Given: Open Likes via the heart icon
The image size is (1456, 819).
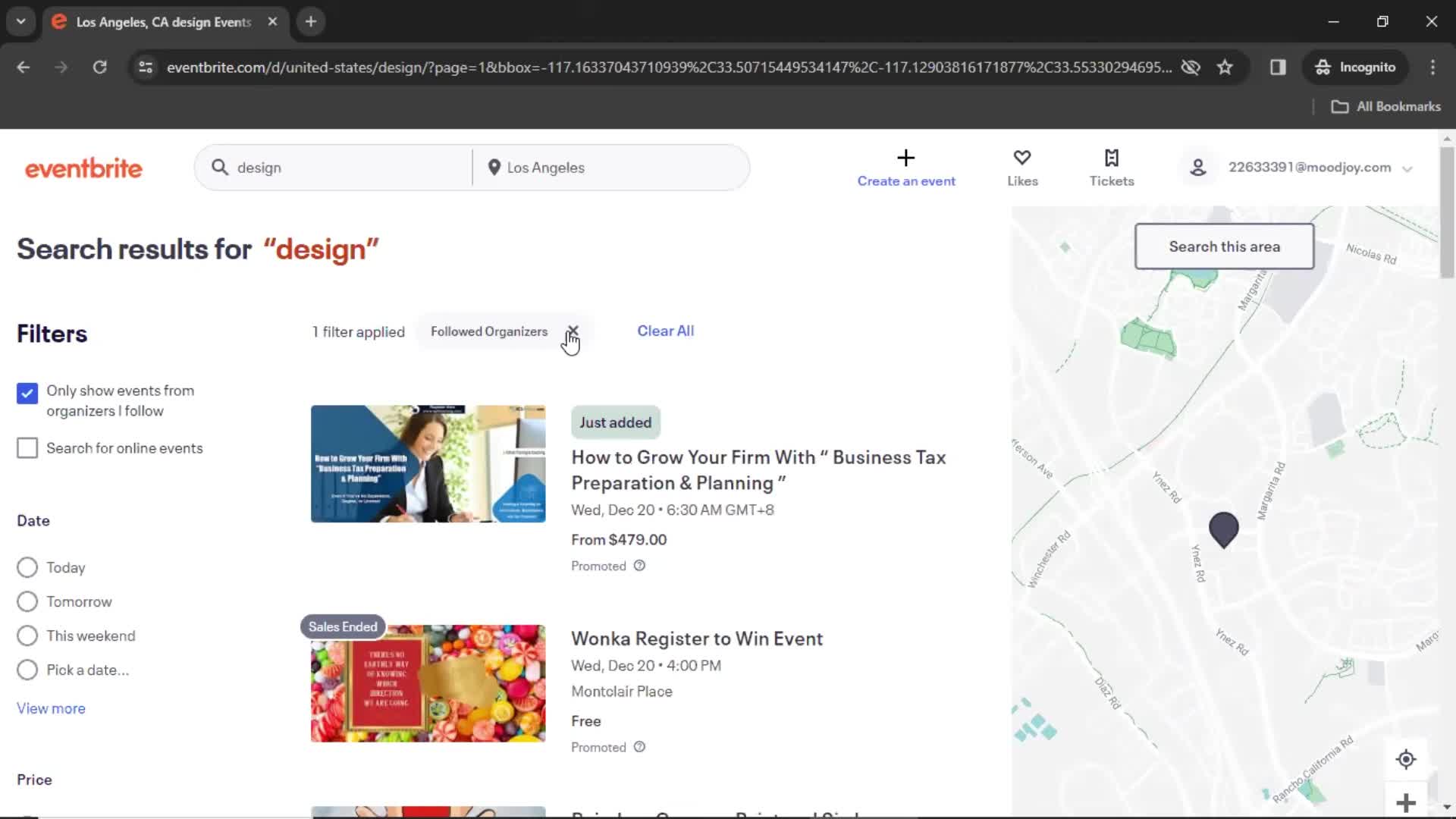Looking at the screenshot, I should tap(1022, 158).
